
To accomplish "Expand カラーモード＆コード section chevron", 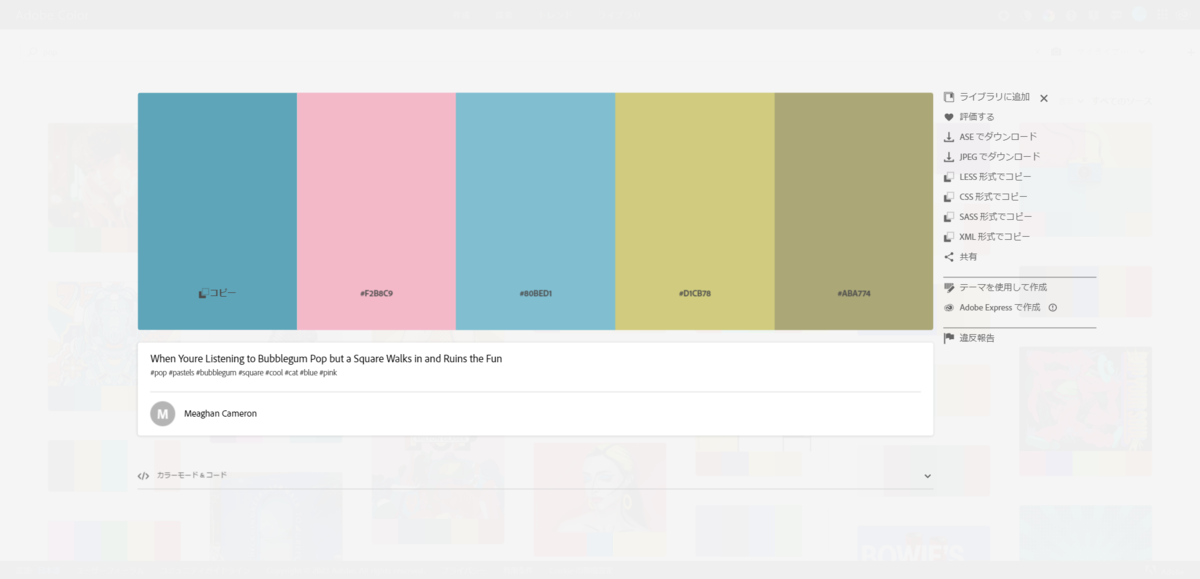I will [927, 476].
